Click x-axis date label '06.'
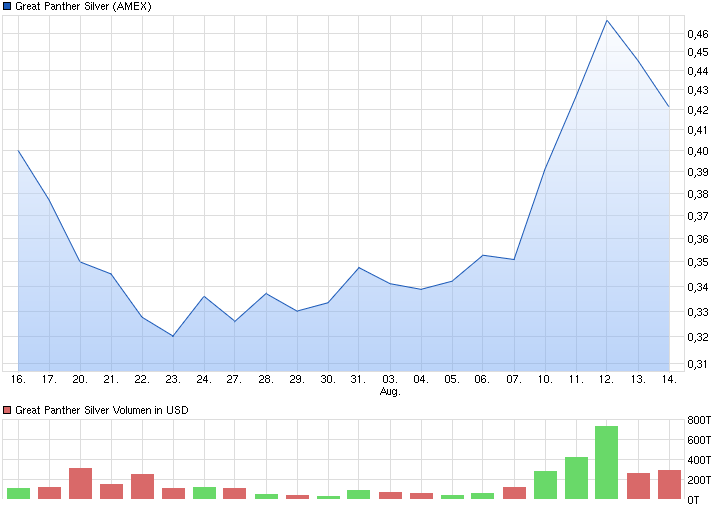The width and height of the screenshot is (726, 508). point(482,379)
